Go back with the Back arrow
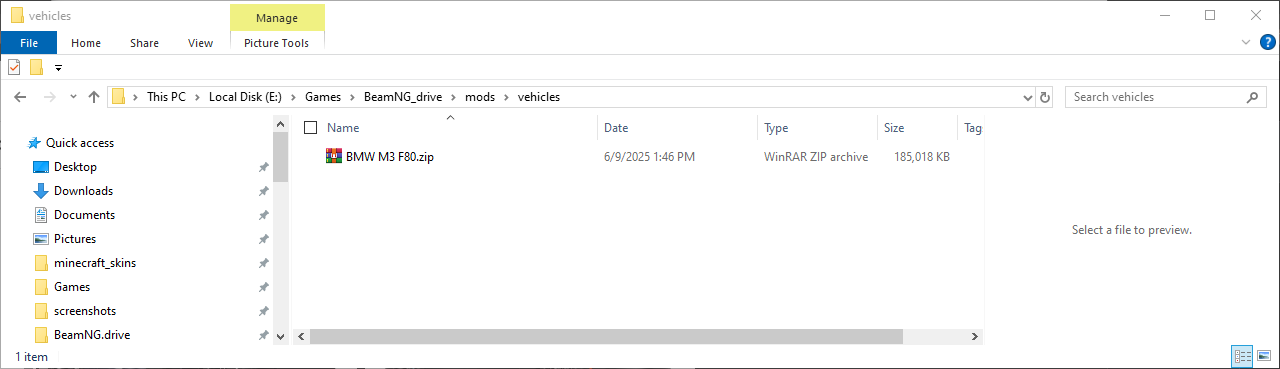 coord(20,97)
